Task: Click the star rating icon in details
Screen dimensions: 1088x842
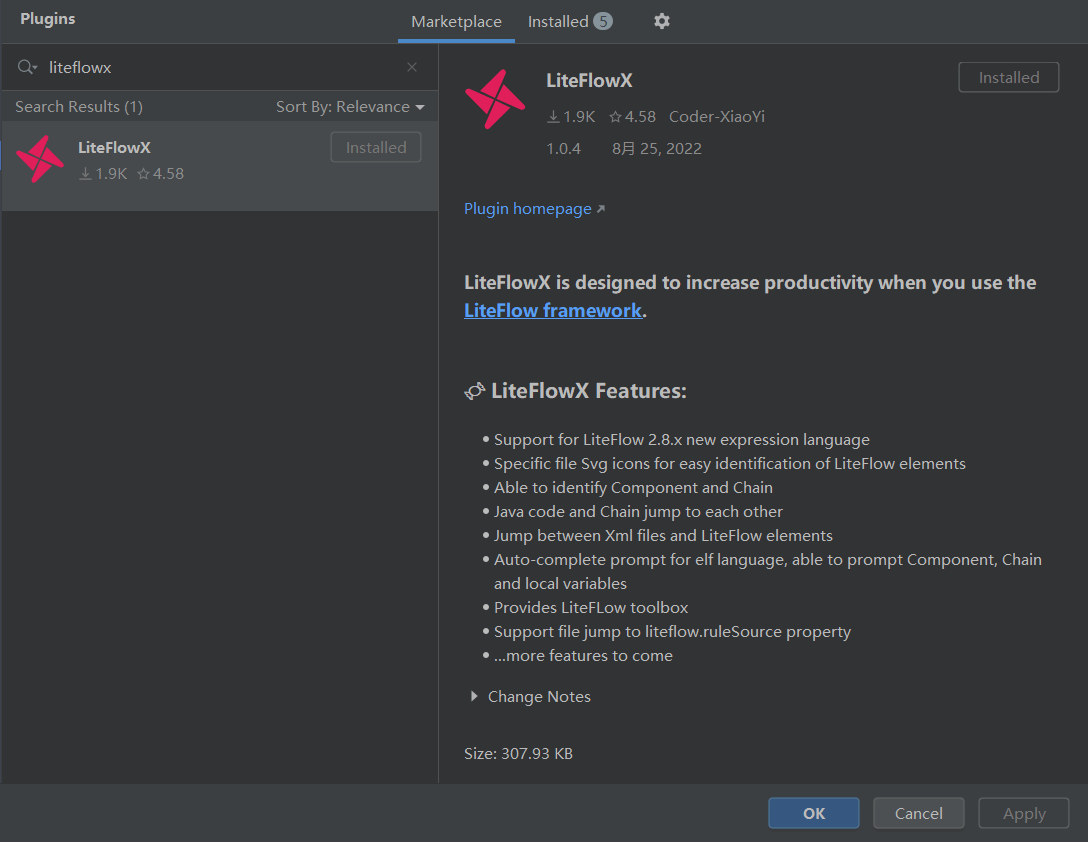Action: (615, 117)
